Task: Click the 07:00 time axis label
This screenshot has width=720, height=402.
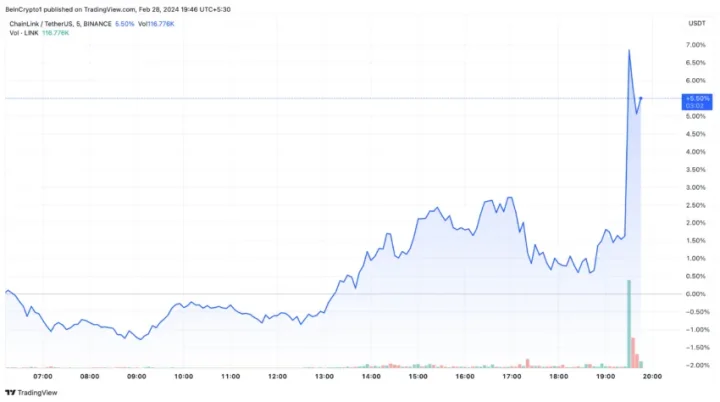Action: click(43, 377)
